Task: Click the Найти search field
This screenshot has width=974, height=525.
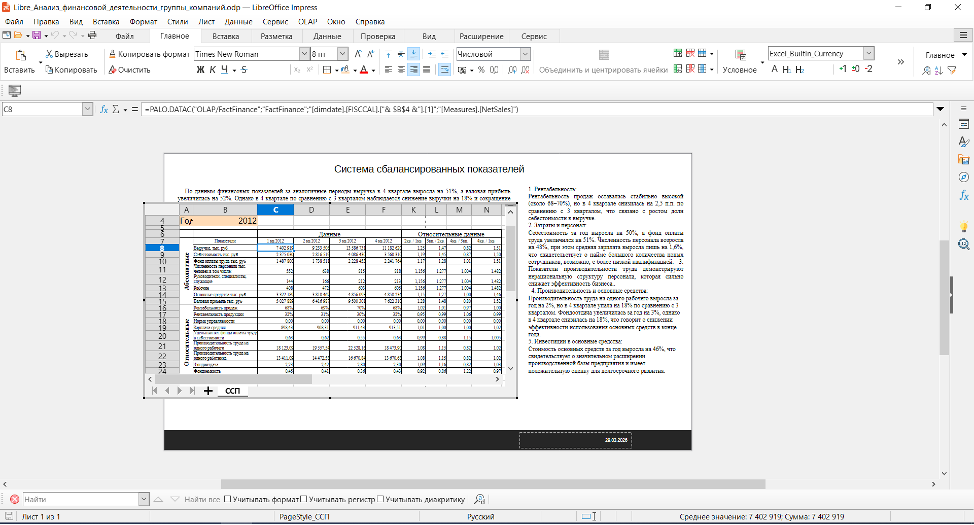Action: pos(81,499)
